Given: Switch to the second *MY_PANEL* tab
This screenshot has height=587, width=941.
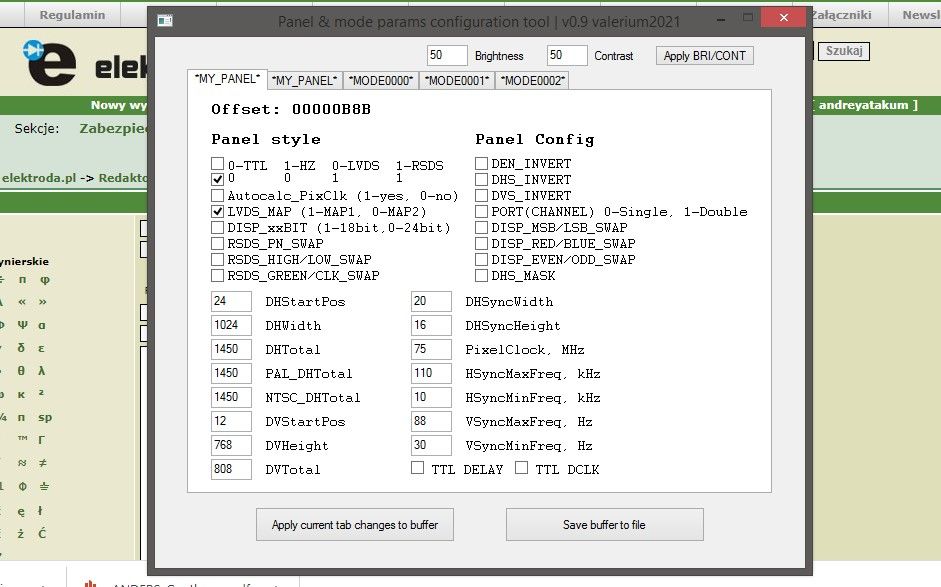Looking at the screenshot, I should point(305,81).
